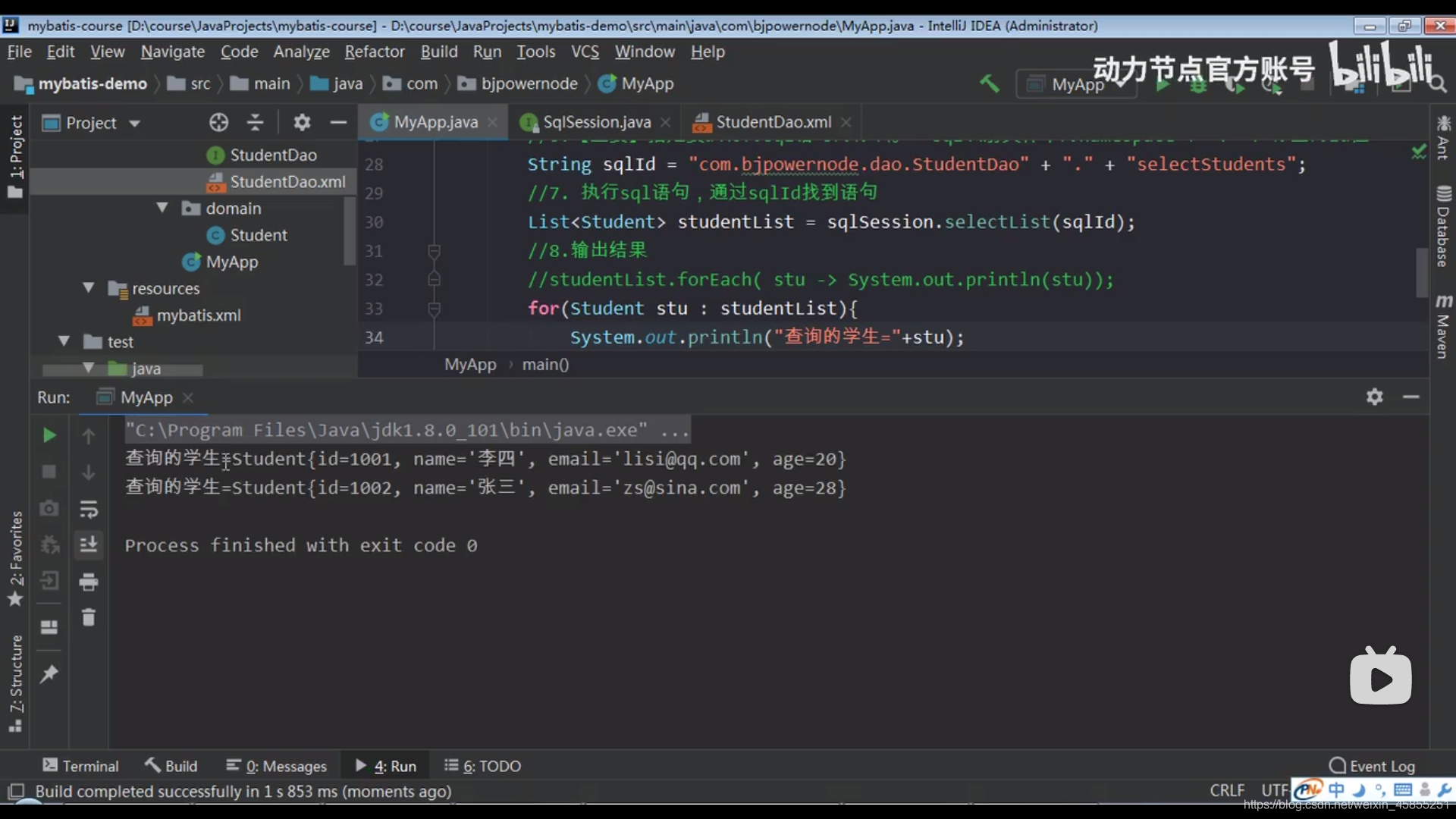Rerun MyApp with green play icon
Viewport: 1456px width, 819px height.
tap(49, 435)
